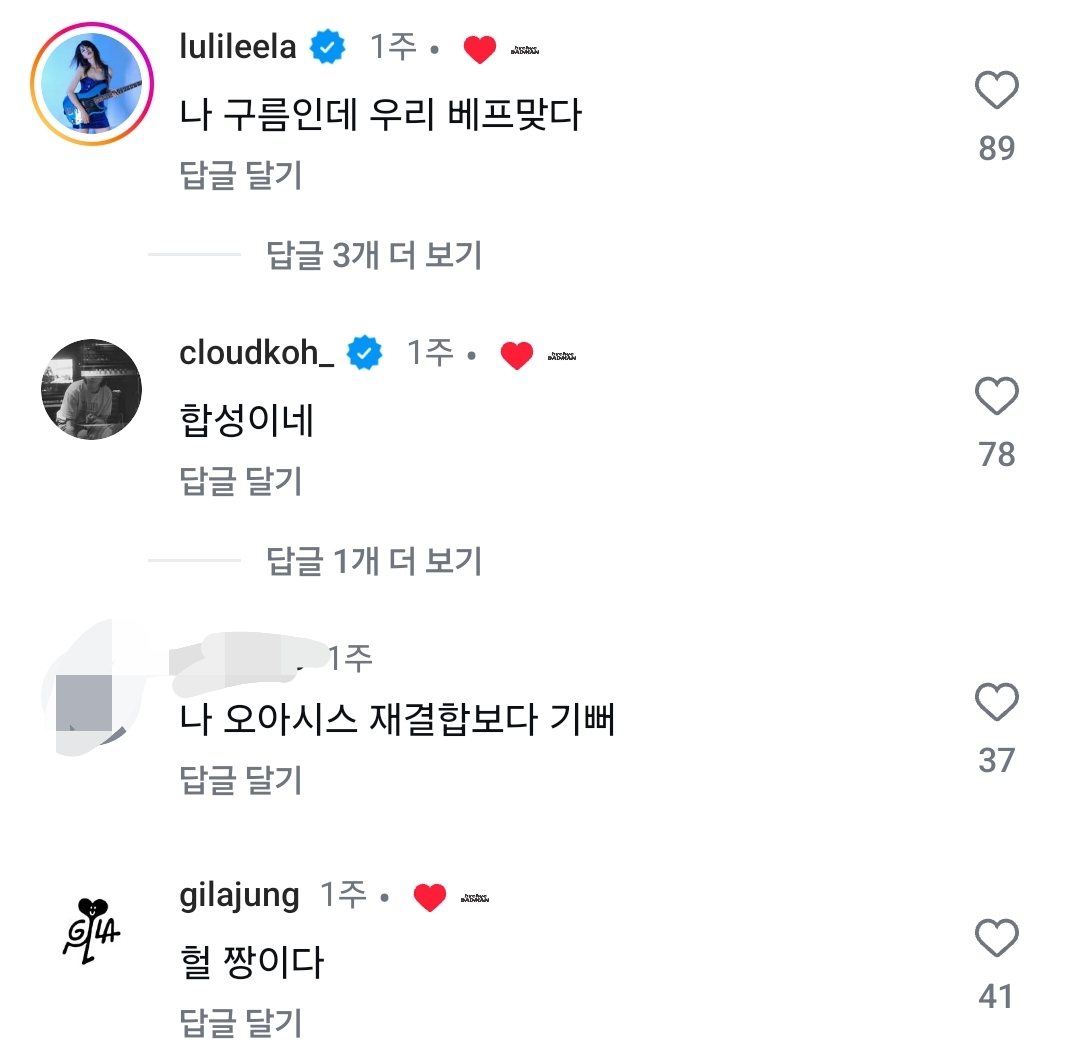The width and height of the screenshot is (1076, 1054).
Task: Expand 답글 1개 더 보기 replies
Action: click(x=374, y=561)
